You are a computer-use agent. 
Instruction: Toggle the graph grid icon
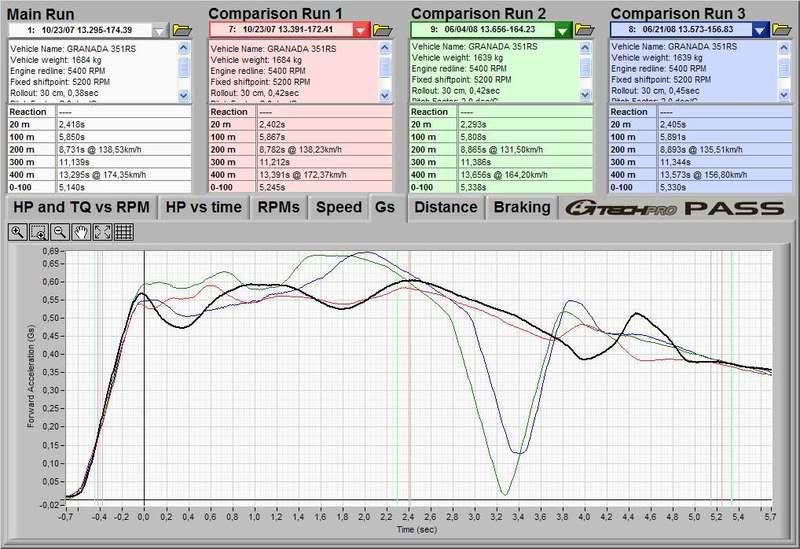tap(124, 233)
